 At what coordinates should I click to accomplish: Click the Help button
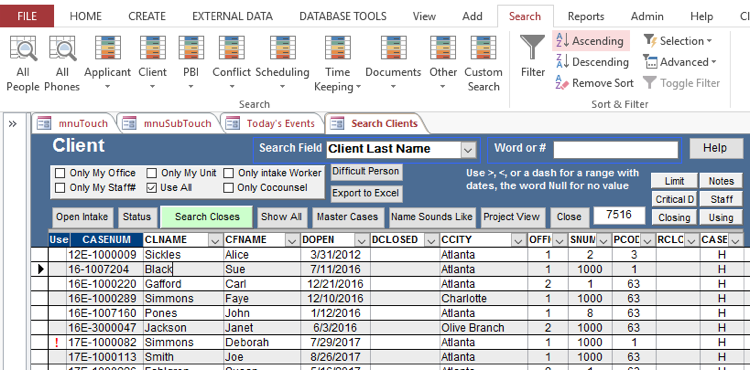point(716,148)
